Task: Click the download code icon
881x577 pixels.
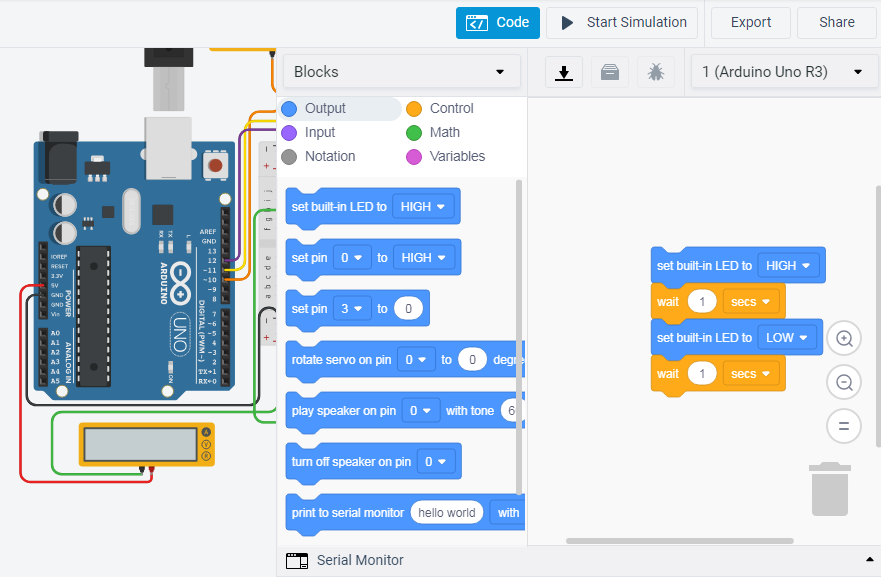Action: [x=564, y=72]
